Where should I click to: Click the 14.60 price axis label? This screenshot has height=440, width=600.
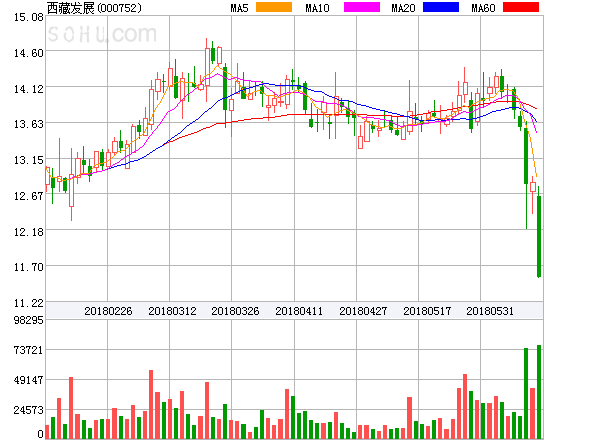29,53
